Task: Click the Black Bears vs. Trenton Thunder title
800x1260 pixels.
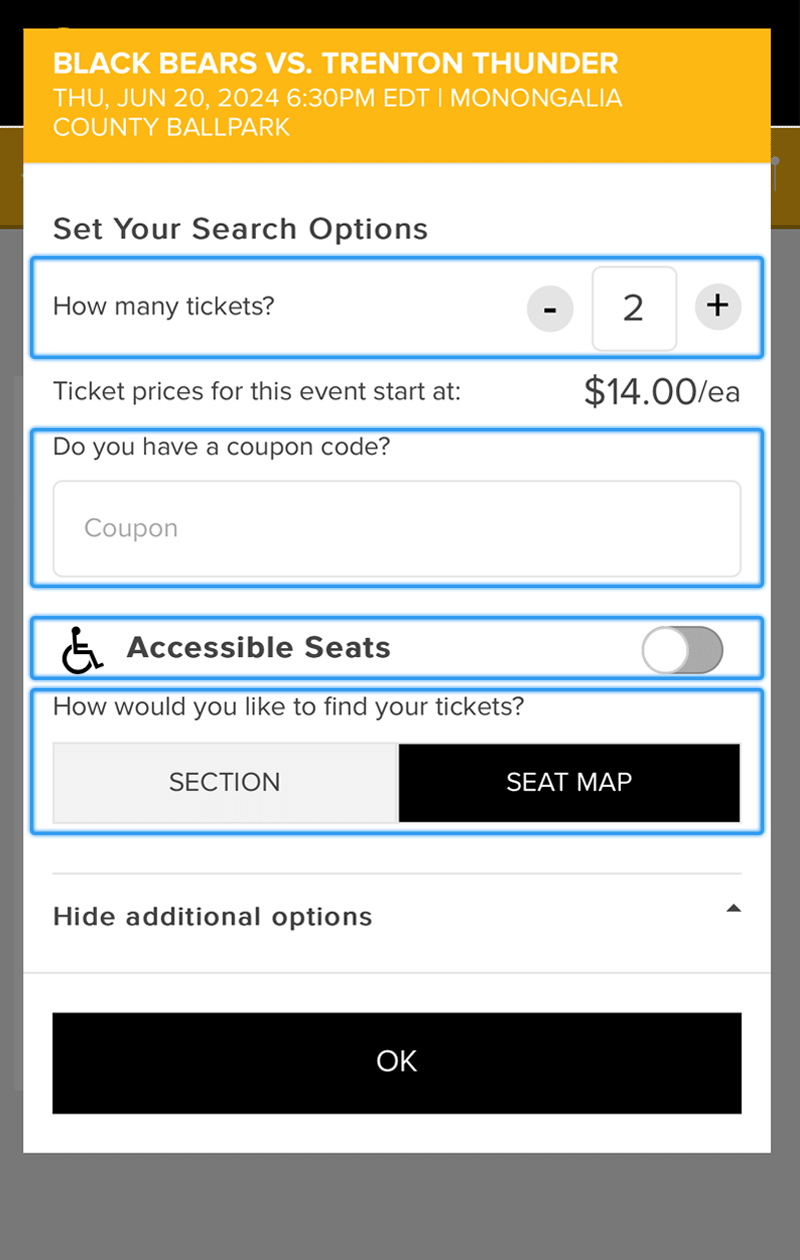Action: pyautogui.click(x=335, y=64)
